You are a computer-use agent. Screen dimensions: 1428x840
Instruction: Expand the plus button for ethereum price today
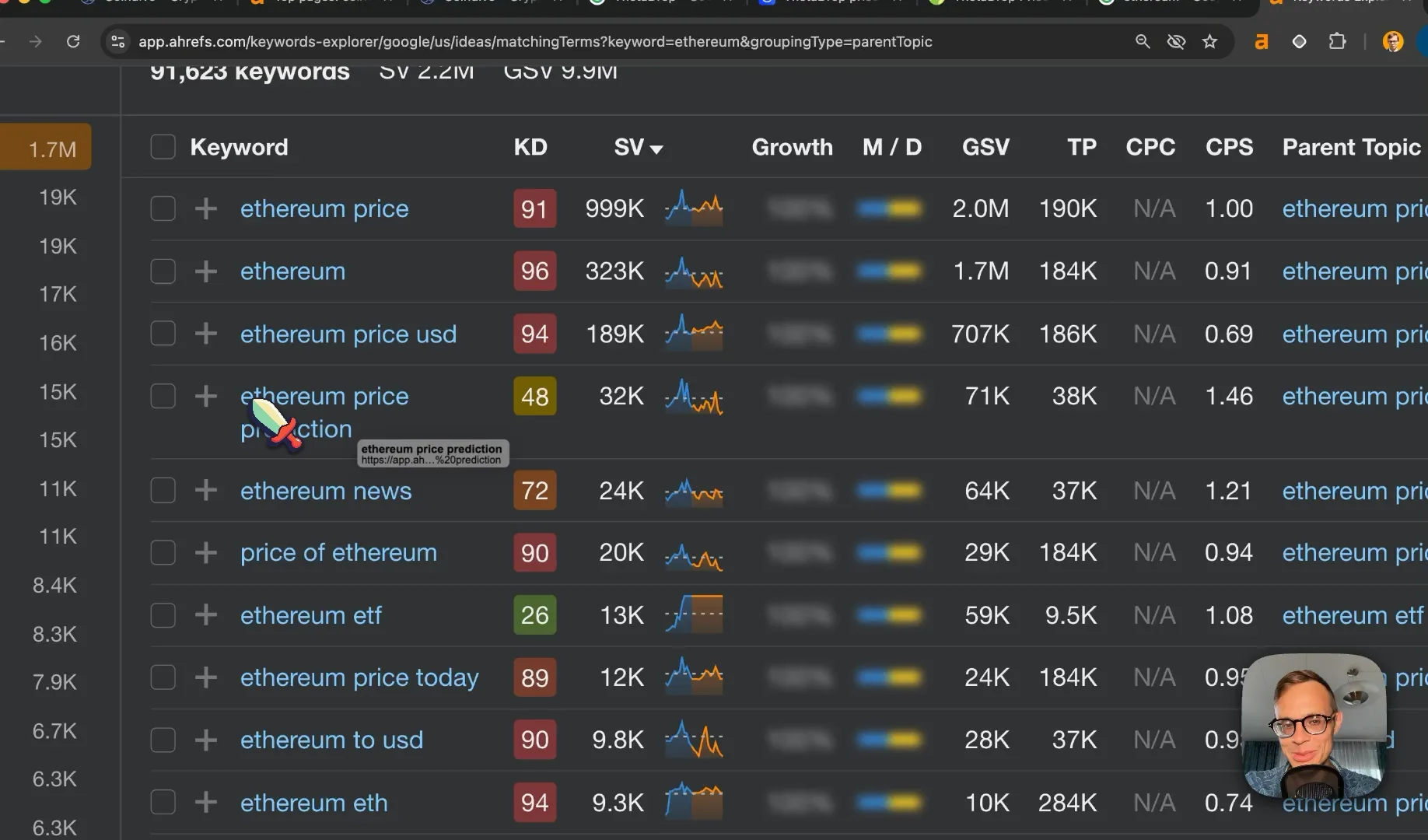tap(205, 677)
